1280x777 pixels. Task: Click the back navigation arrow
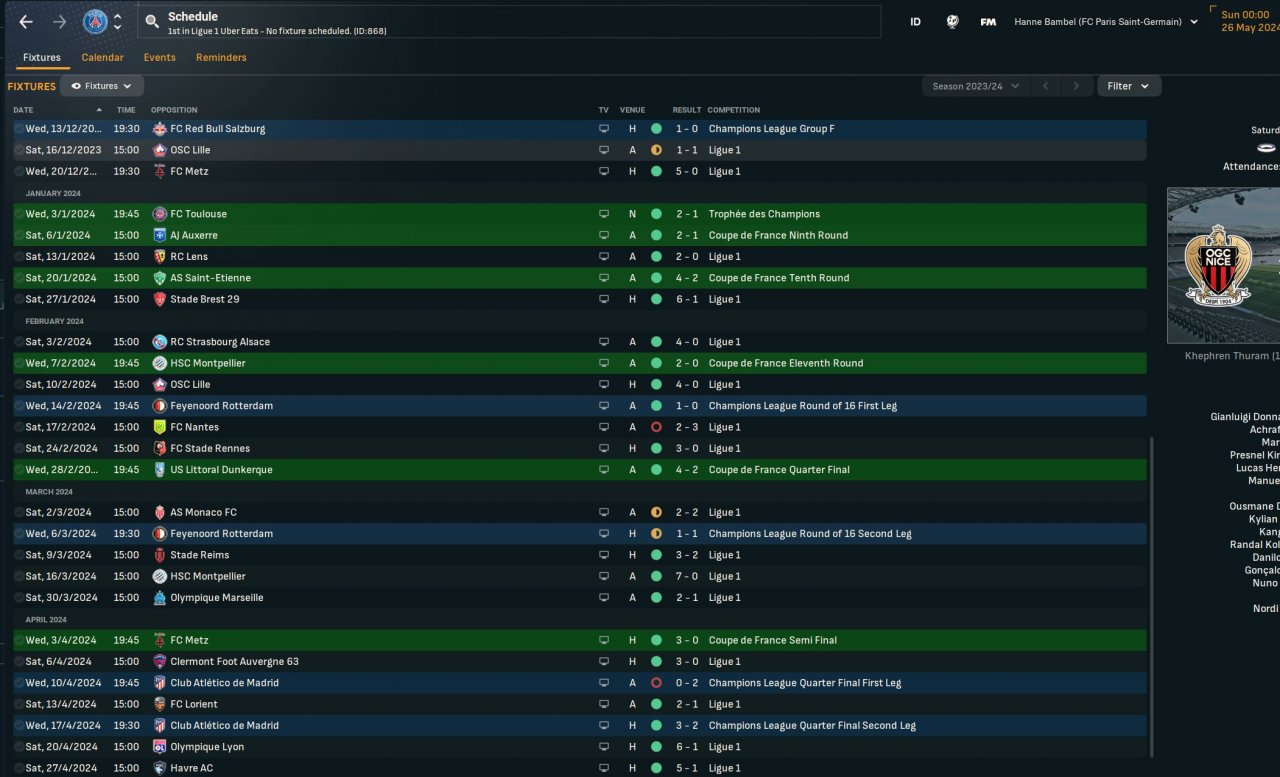26,21
